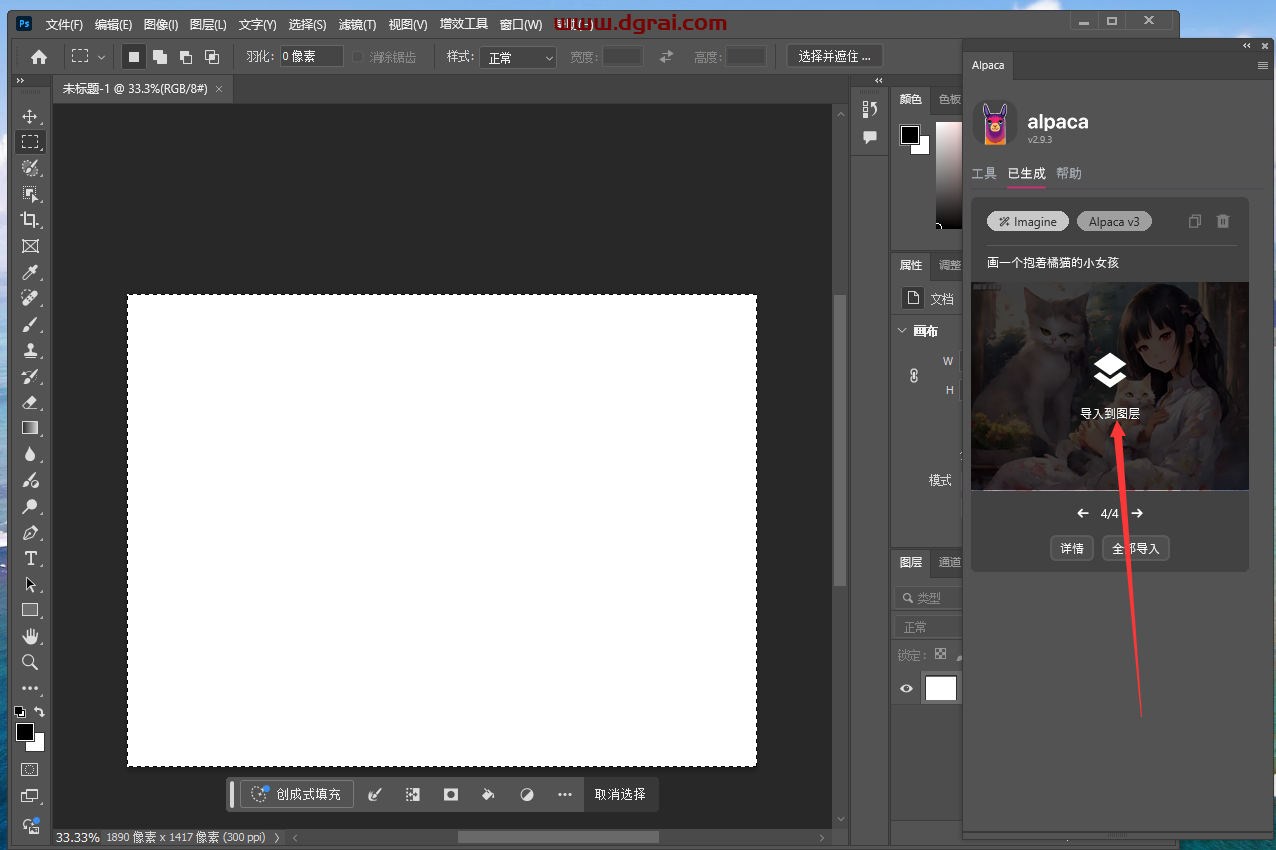Click the foreground color swatch in toolbar
The image size is (1276, 850).
[24, 732]
